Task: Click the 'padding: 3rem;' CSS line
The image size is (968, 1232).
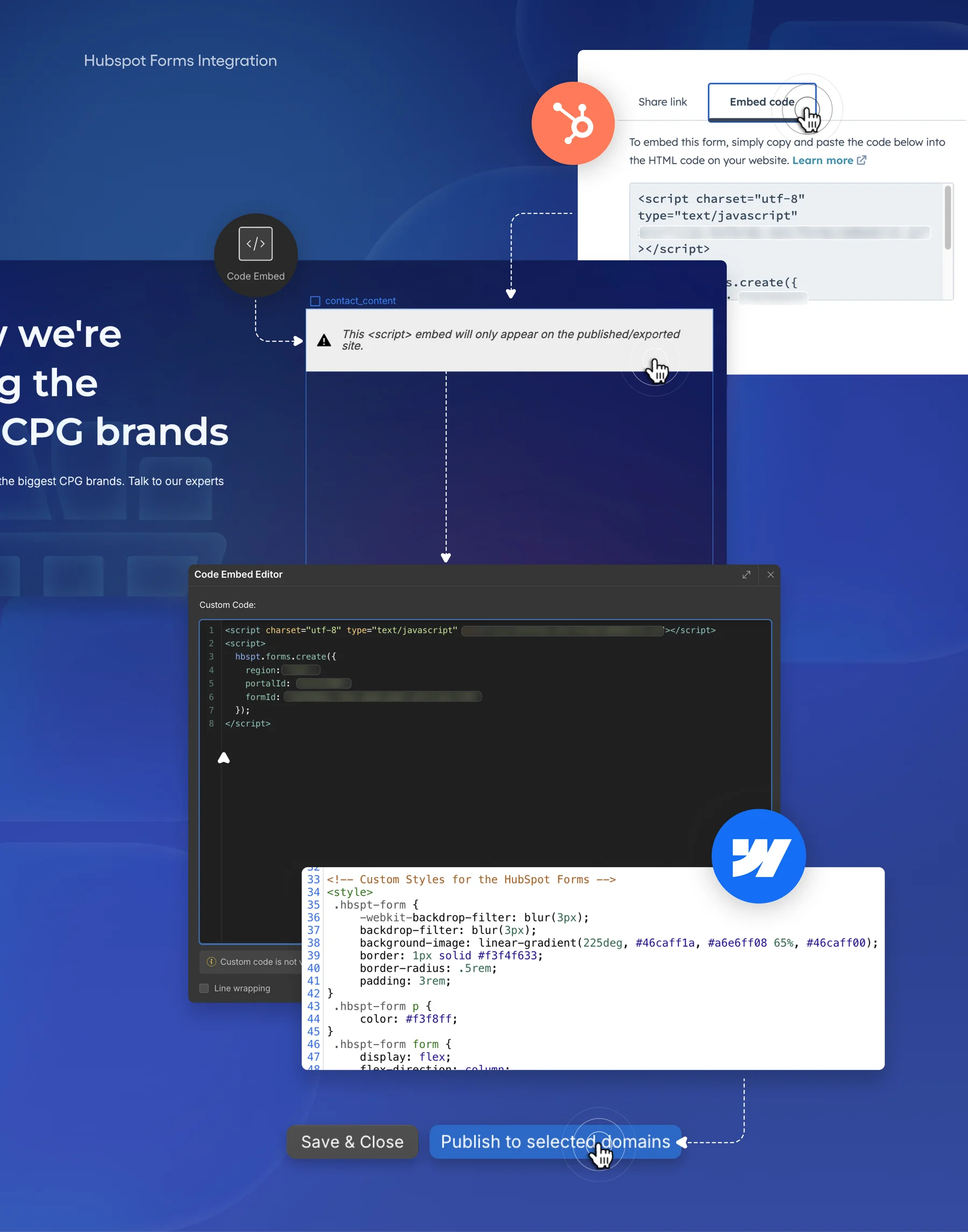Action: click(x=405, y=981)
